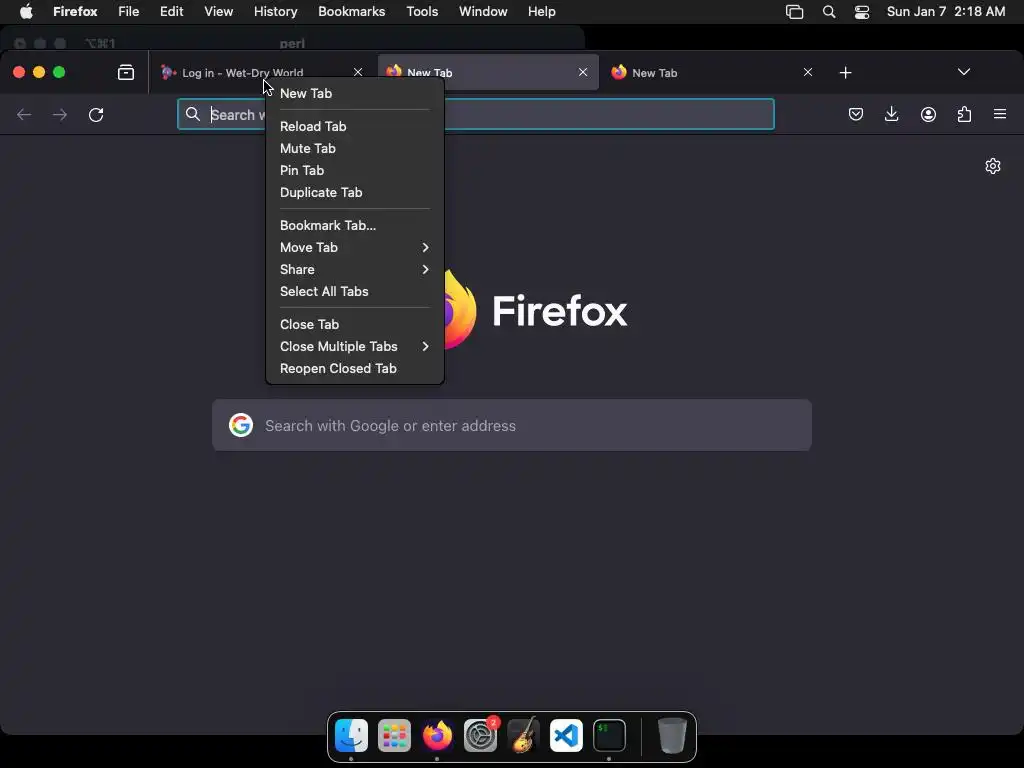Go forward with the right arrow button
The width and height of the screenshot is (1024, 768).
60,115
